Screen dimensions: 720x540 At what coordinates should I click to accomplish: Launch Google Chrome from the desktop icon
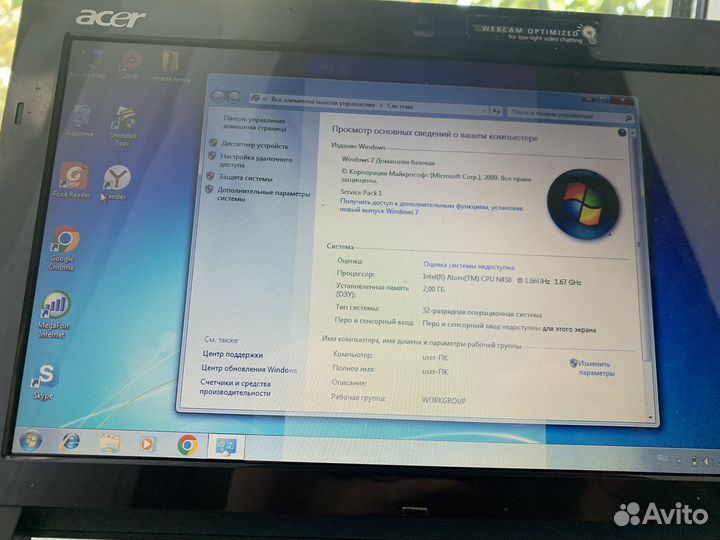pyautogui.click(x=63, y=248)
